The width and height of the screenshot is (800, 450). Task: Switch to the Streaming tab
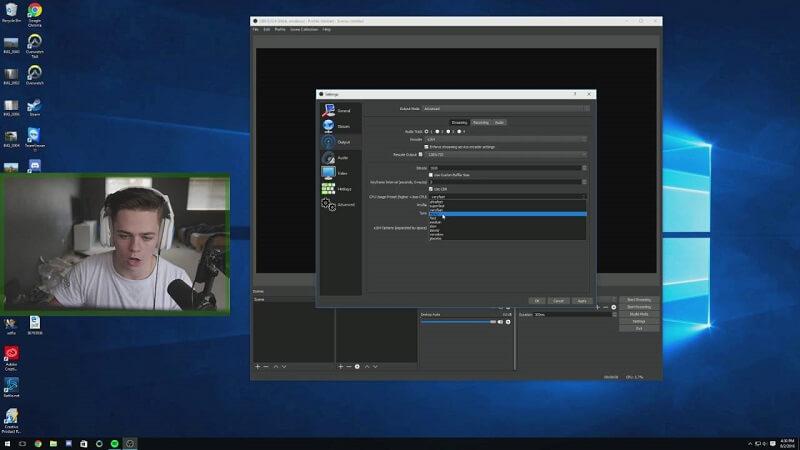click(459, 122)
